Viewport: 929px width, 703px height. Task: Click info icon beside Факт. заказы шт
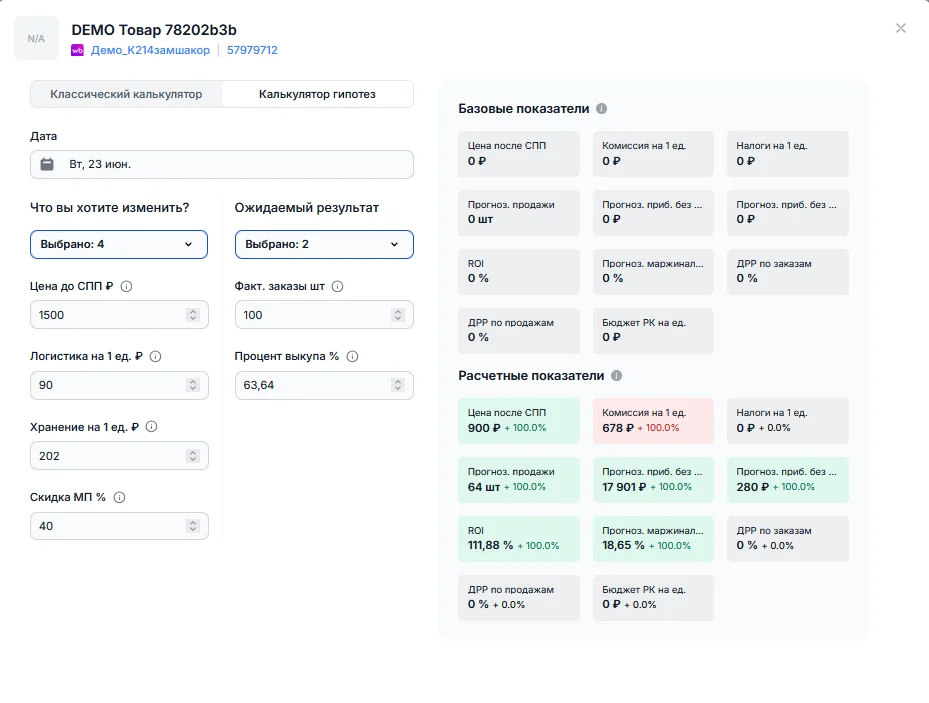click(x=337, y=287)
